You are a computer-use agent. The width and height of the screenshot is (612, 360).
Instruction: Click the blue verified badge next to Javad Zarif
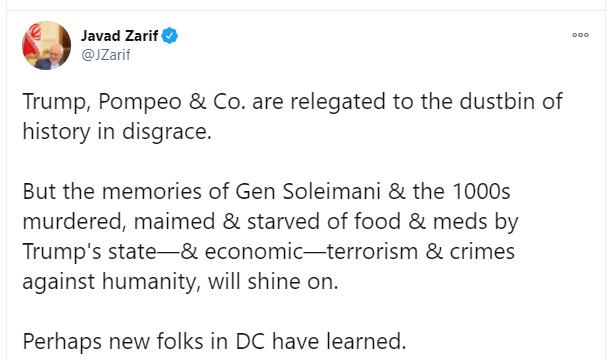(170, 36)
